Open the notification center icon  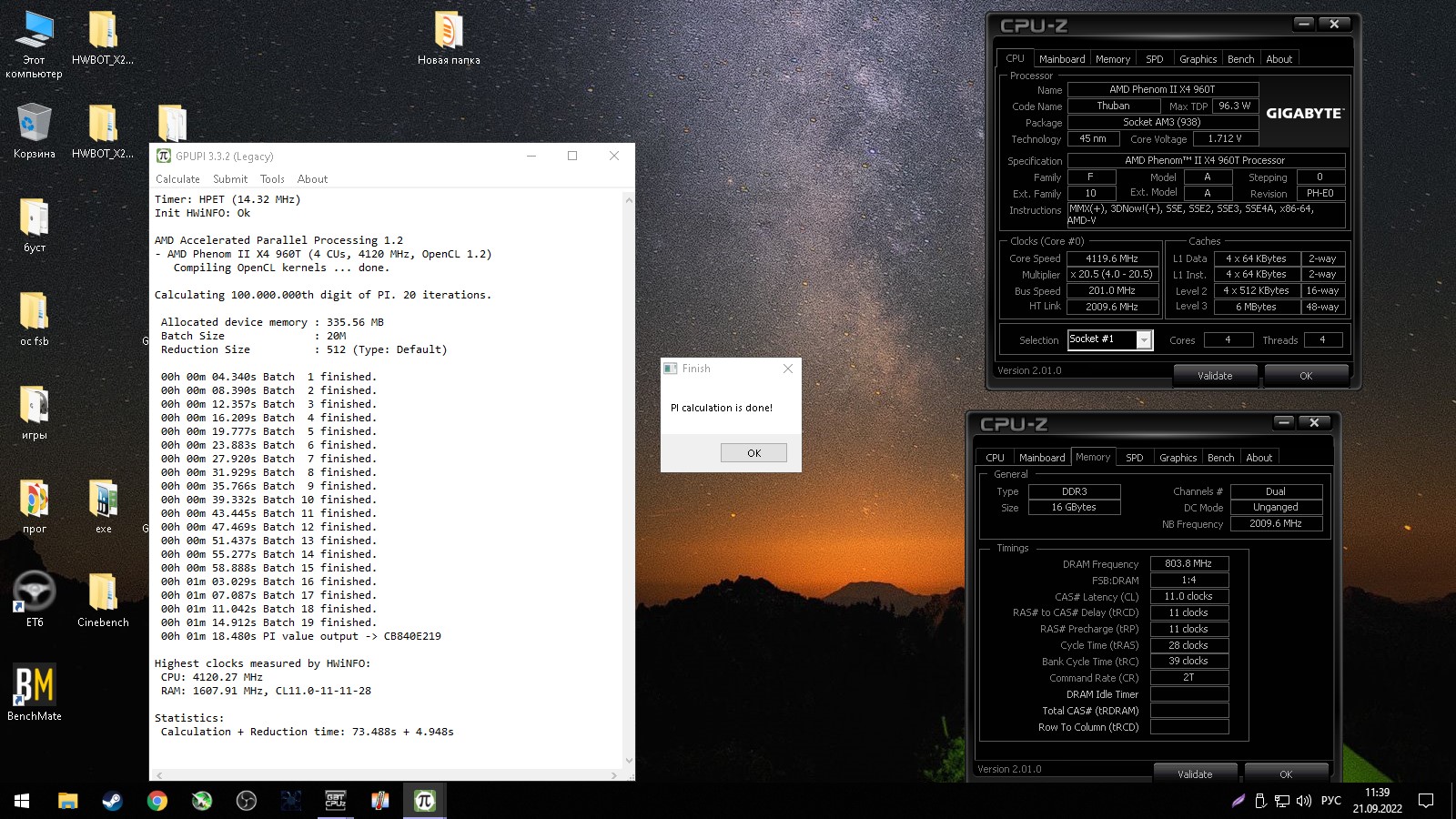coord(1426,801)
